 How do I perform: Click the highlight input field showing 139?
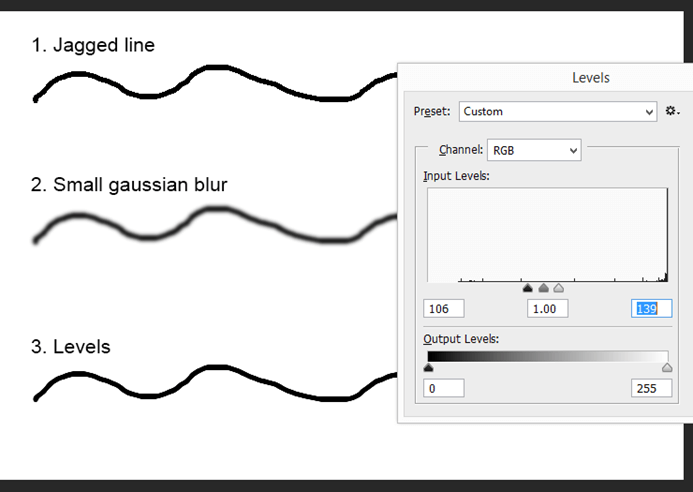(x=651, y=309)
